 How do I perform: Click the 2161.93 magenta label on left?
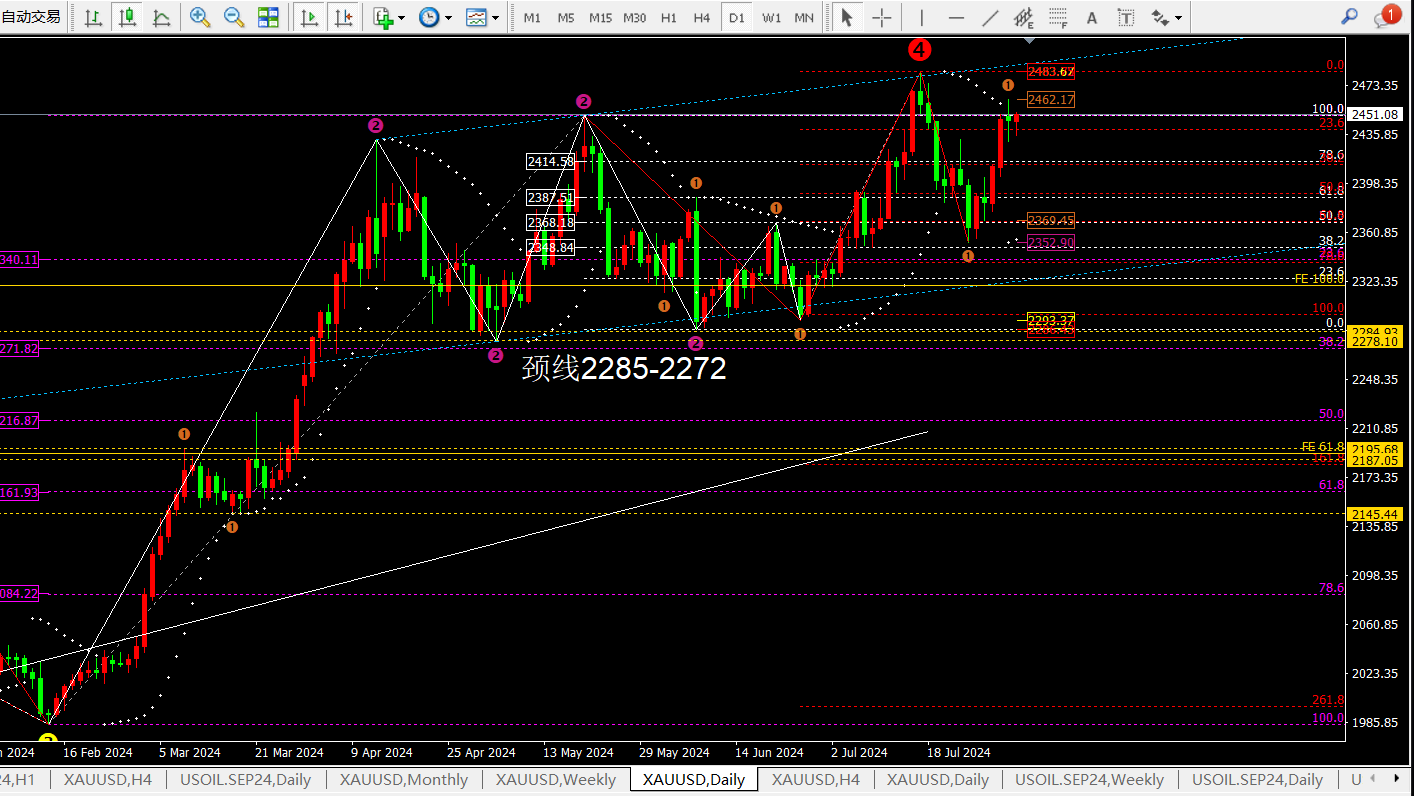pos(19,492)
